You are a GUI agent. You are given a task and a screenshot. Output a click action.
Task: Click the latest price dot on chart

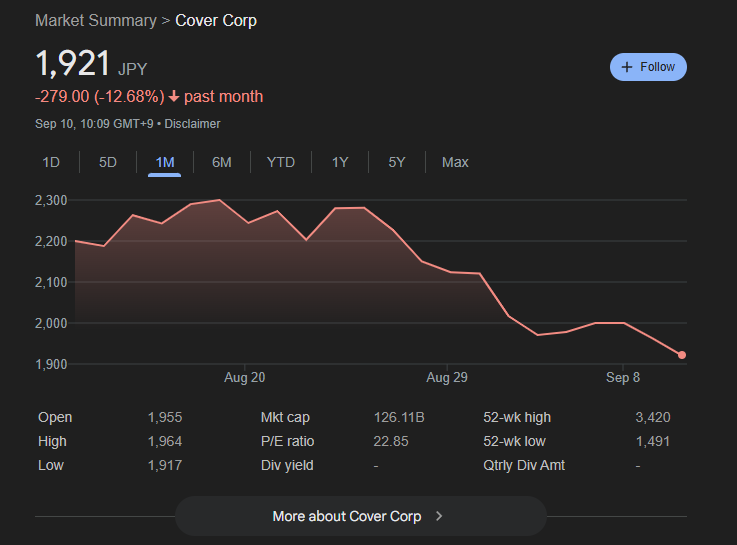tap(682, 355)
